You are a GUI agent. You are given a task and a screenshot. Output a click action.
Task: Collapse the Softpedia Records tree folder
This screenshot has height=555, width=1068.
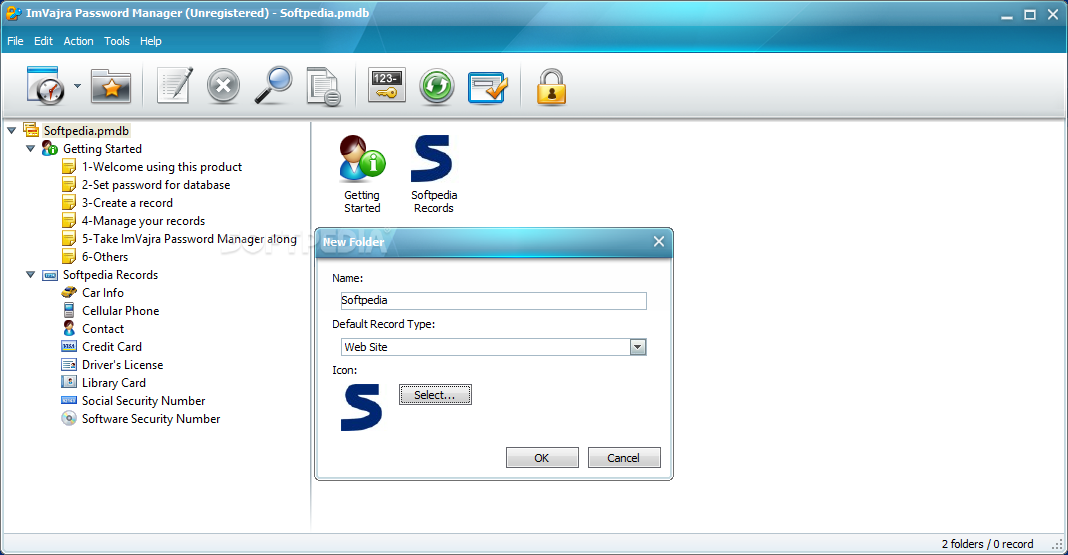30,274
